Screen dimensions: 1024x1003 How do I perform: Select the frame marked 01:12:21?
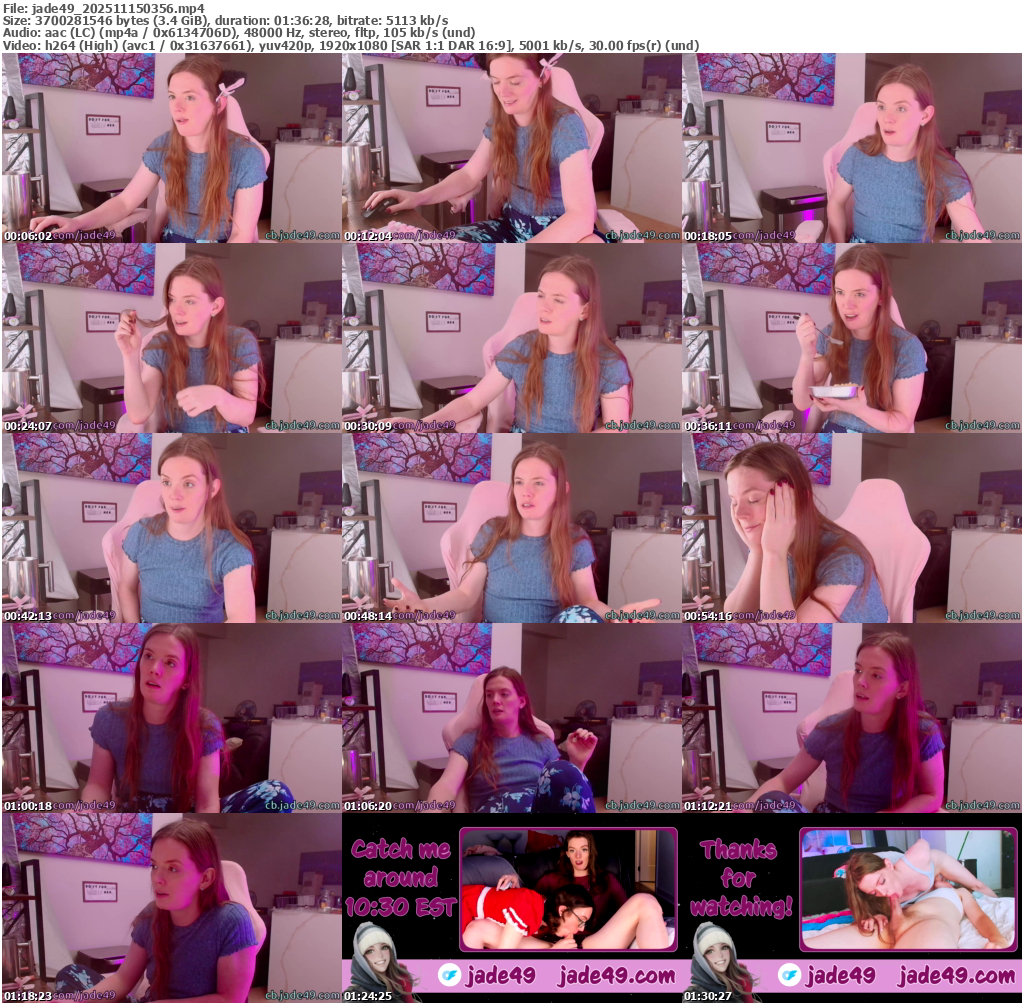click(x=852, y=718)
